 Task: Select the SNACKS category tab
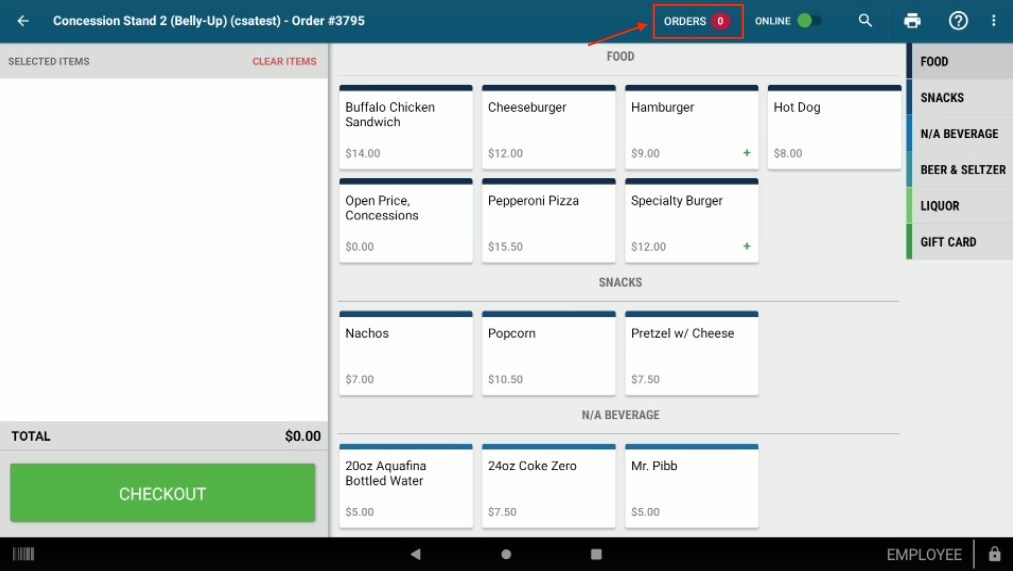coord(960,98)
